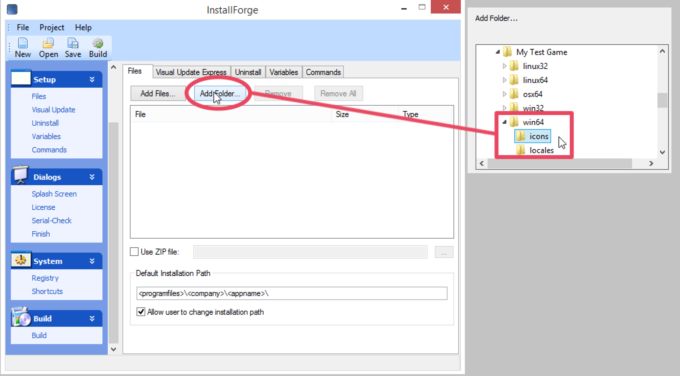
Task: Click the System section gear icon
Action: click(x=20, y=260)
